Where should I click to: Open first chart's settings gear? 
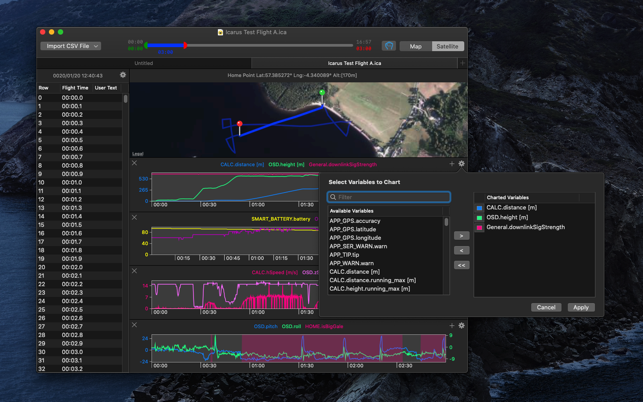[461, 164]
